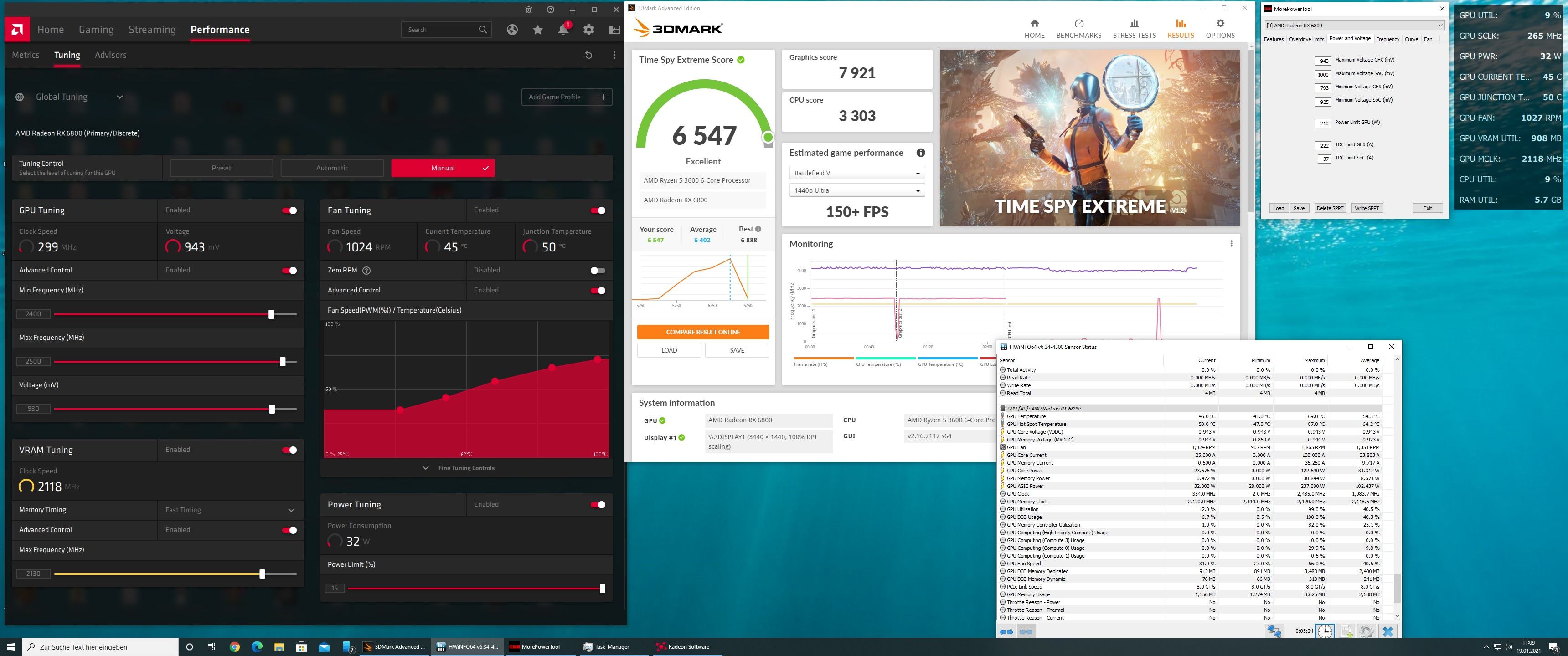Open 3DMark Home icon
Viewport: 1568px width, 656px height.
click(x=1034, y=24)
